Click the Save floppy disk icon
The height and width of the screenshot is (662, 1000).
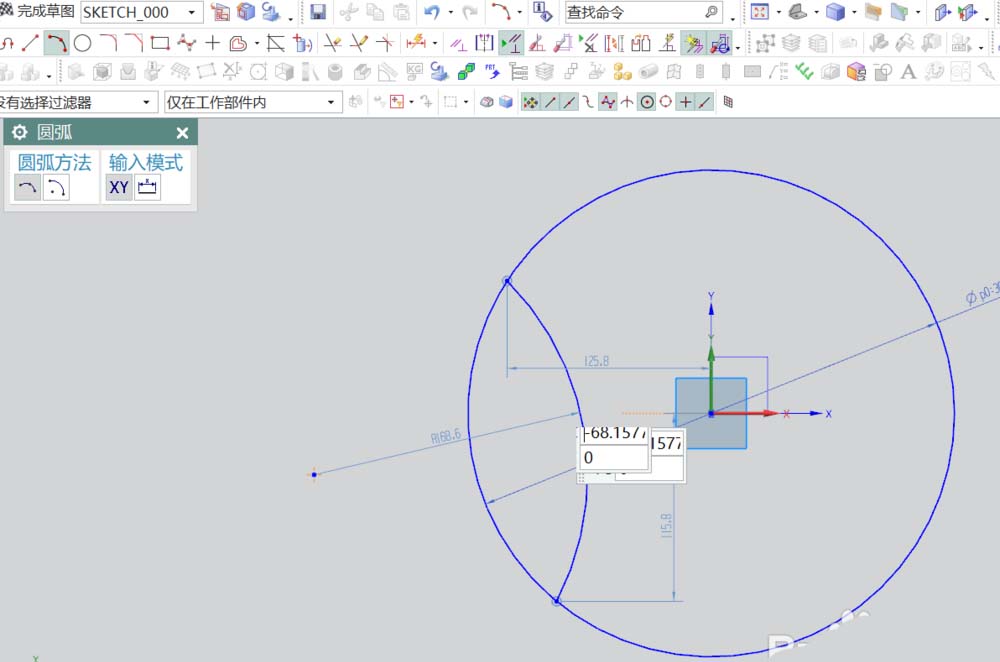(x=318, y=11)
